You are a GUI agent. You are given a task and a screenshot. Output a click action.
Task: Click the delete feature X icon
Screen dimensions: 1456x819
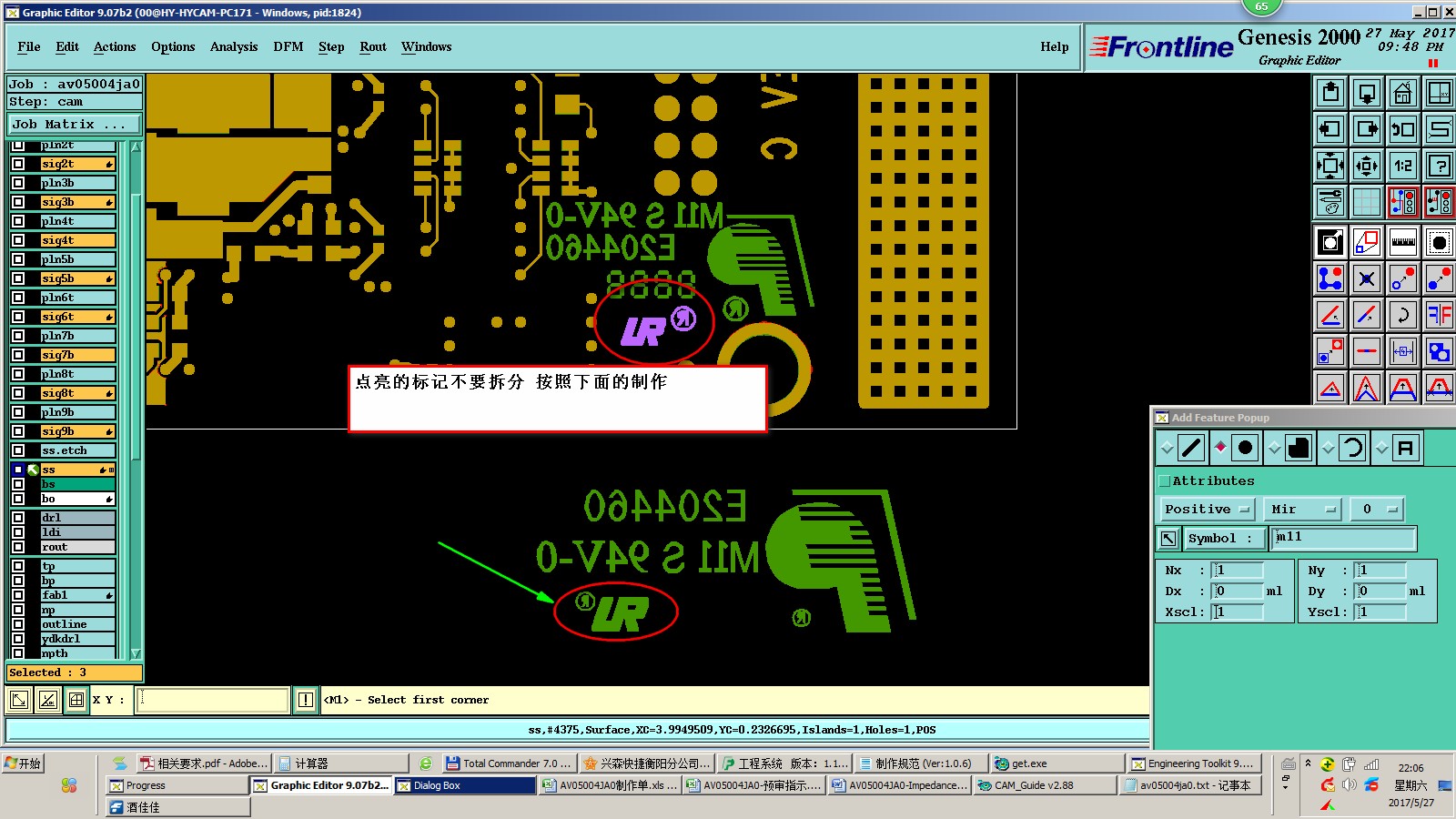pos(1367,278)
